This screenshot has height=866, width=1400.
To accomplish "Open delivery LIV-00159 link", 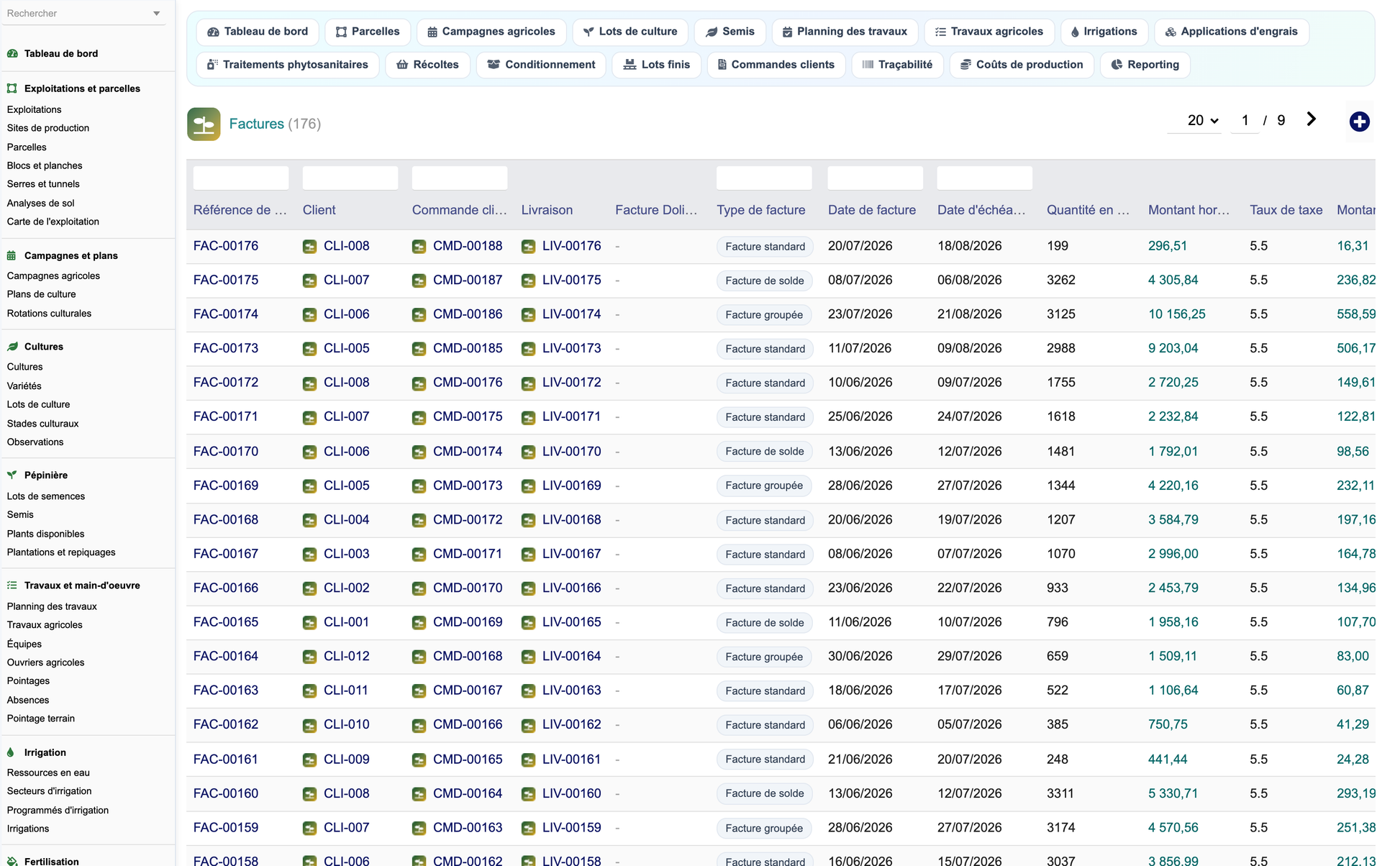I will coord(572,828).
